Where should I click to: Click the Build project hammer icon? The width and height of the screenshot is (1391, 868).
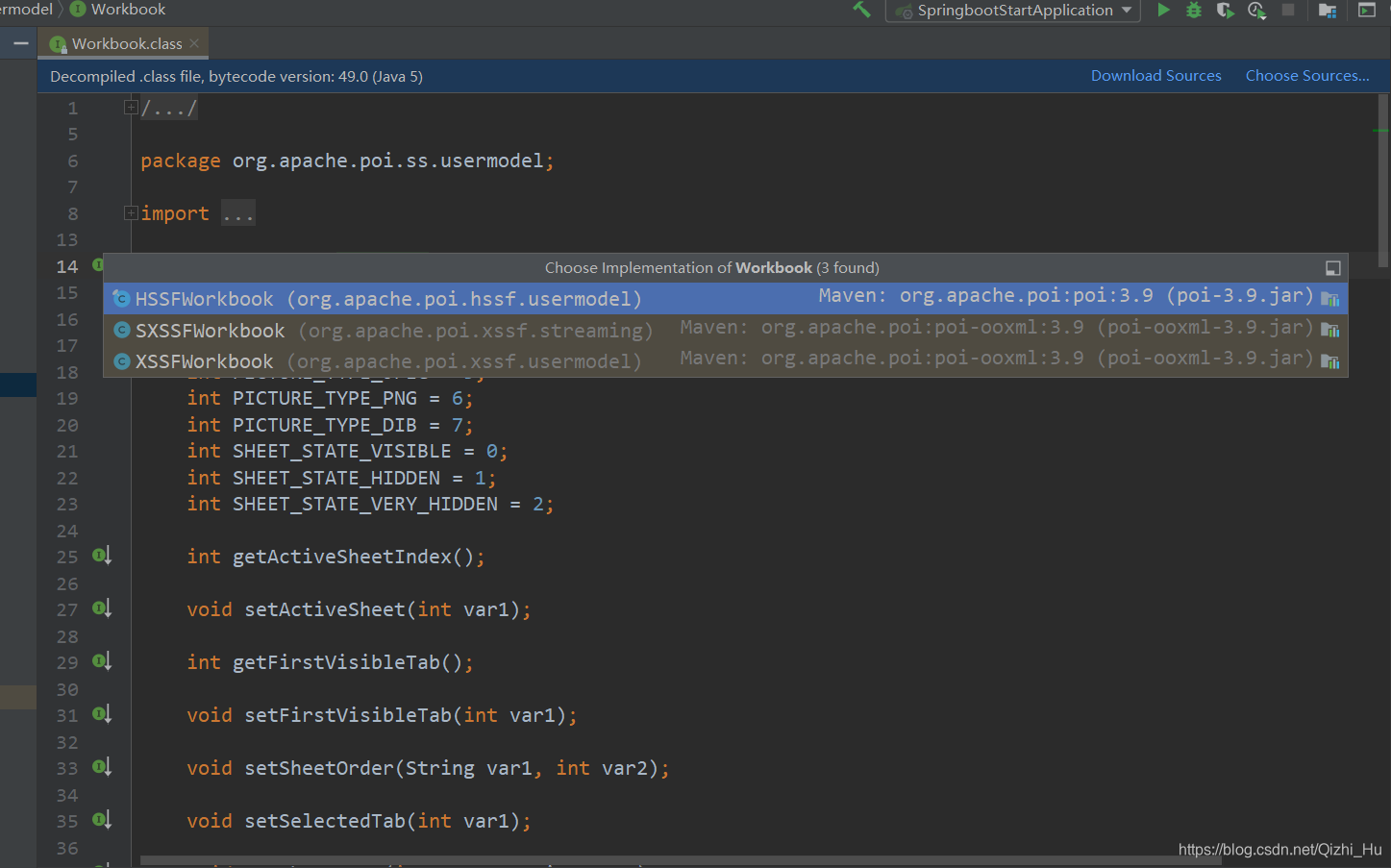coord(861,10)
